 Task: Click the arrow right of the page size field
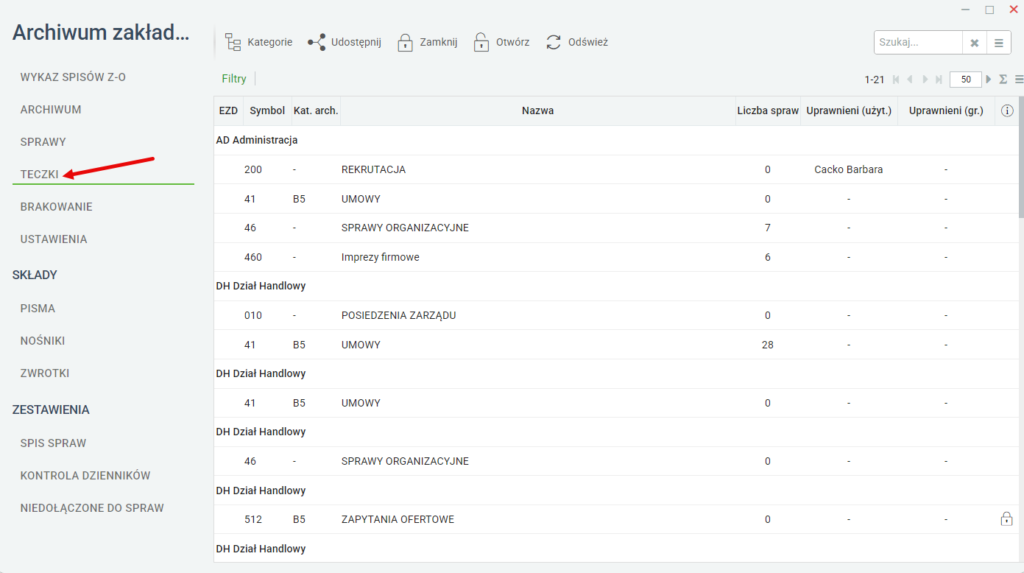[x=988, y=80]
